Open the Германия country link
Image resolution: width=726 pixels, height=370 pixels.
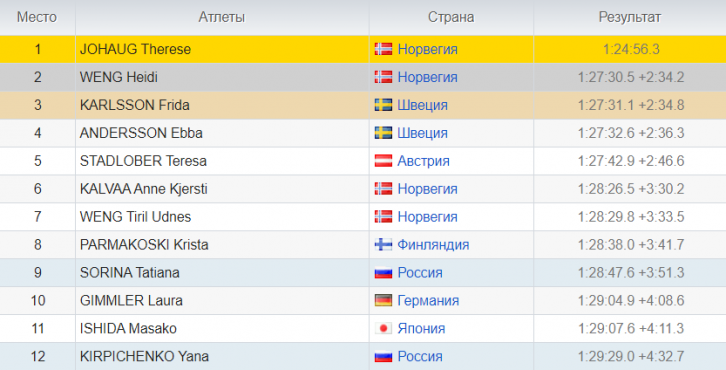pyautogui.click(x=428, y=301)
